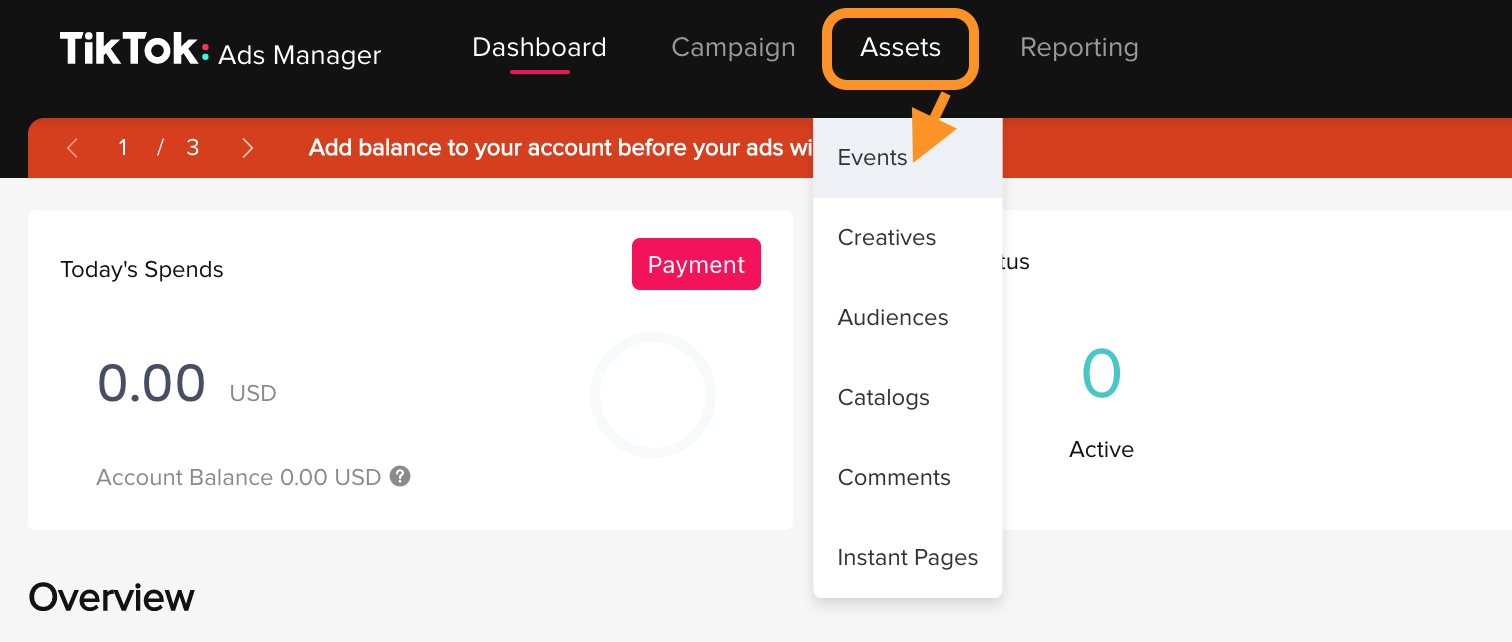Open Audiences from the Assets menu
The width and height of the screenshot is (1512, 642).
(x=893, y=318)
